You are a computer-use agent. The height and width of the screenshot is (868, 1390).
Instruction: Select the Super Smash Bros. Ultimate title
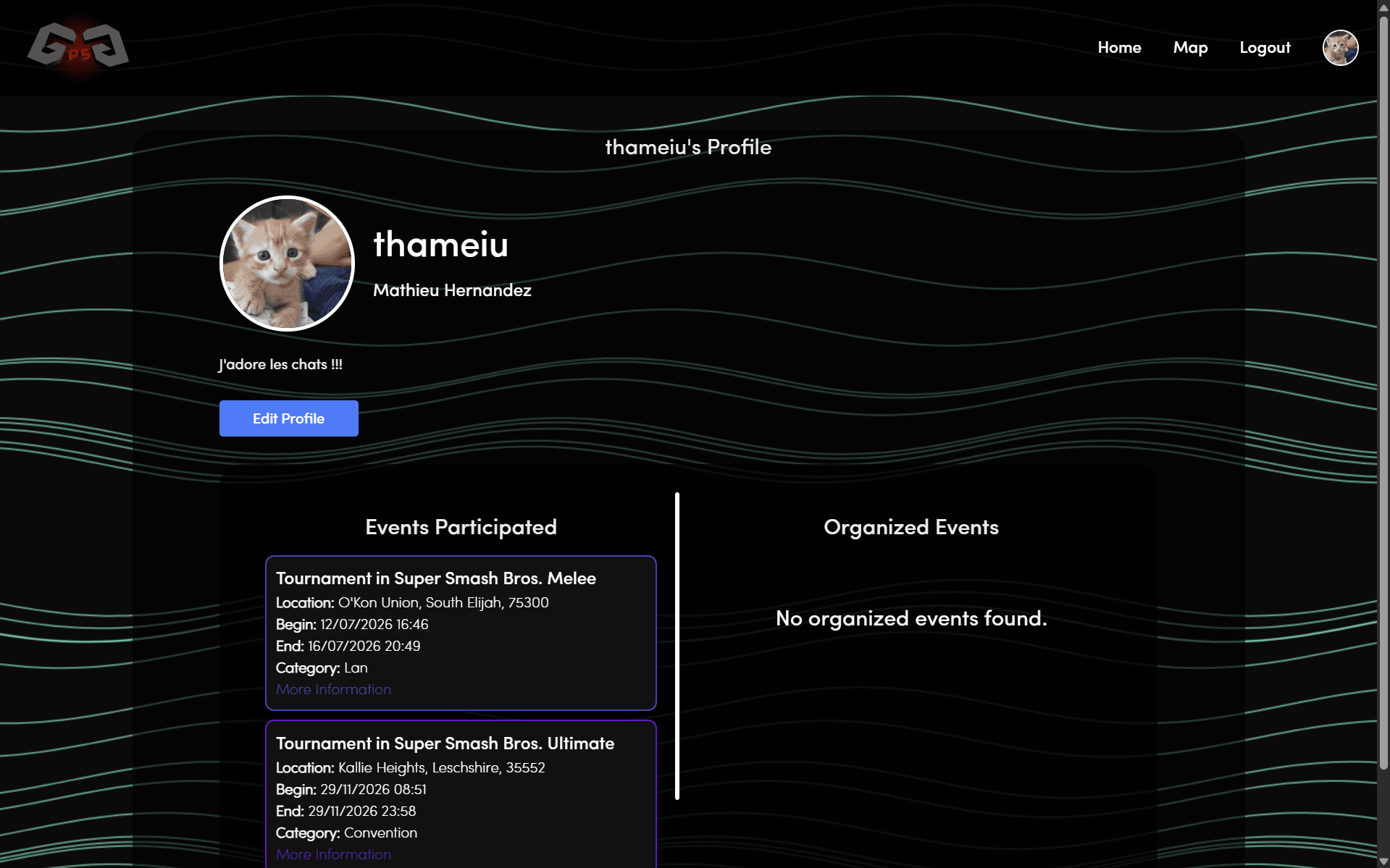click(445, 743)
